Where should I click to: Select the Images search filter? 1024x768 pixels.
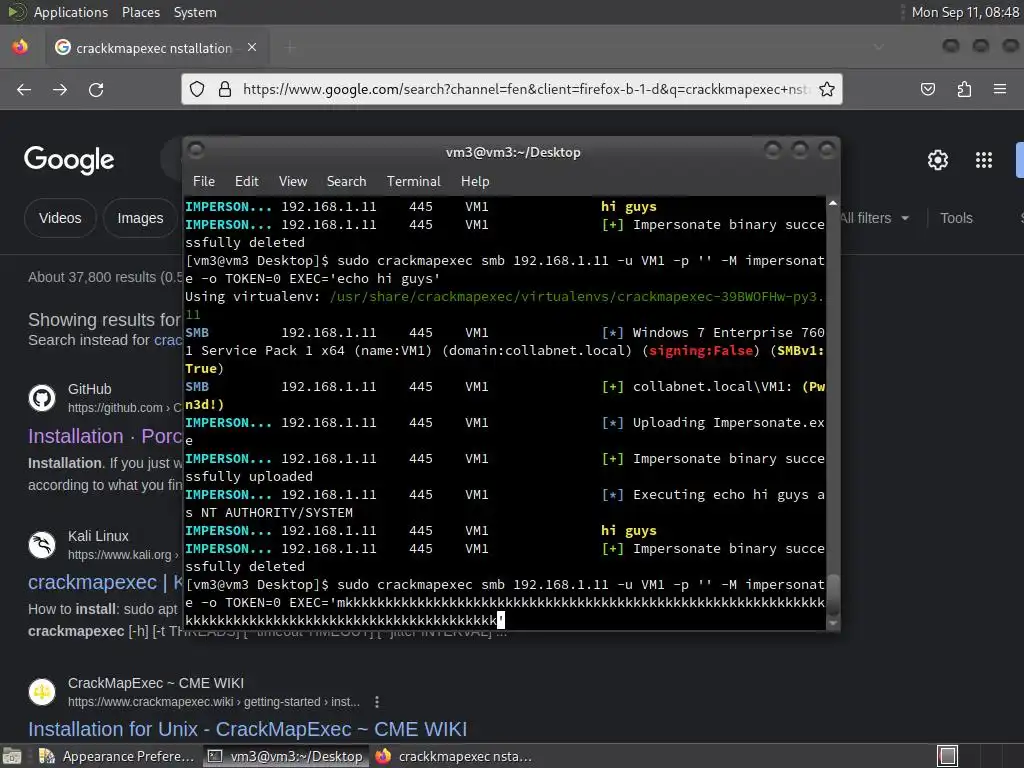[140, 218]
